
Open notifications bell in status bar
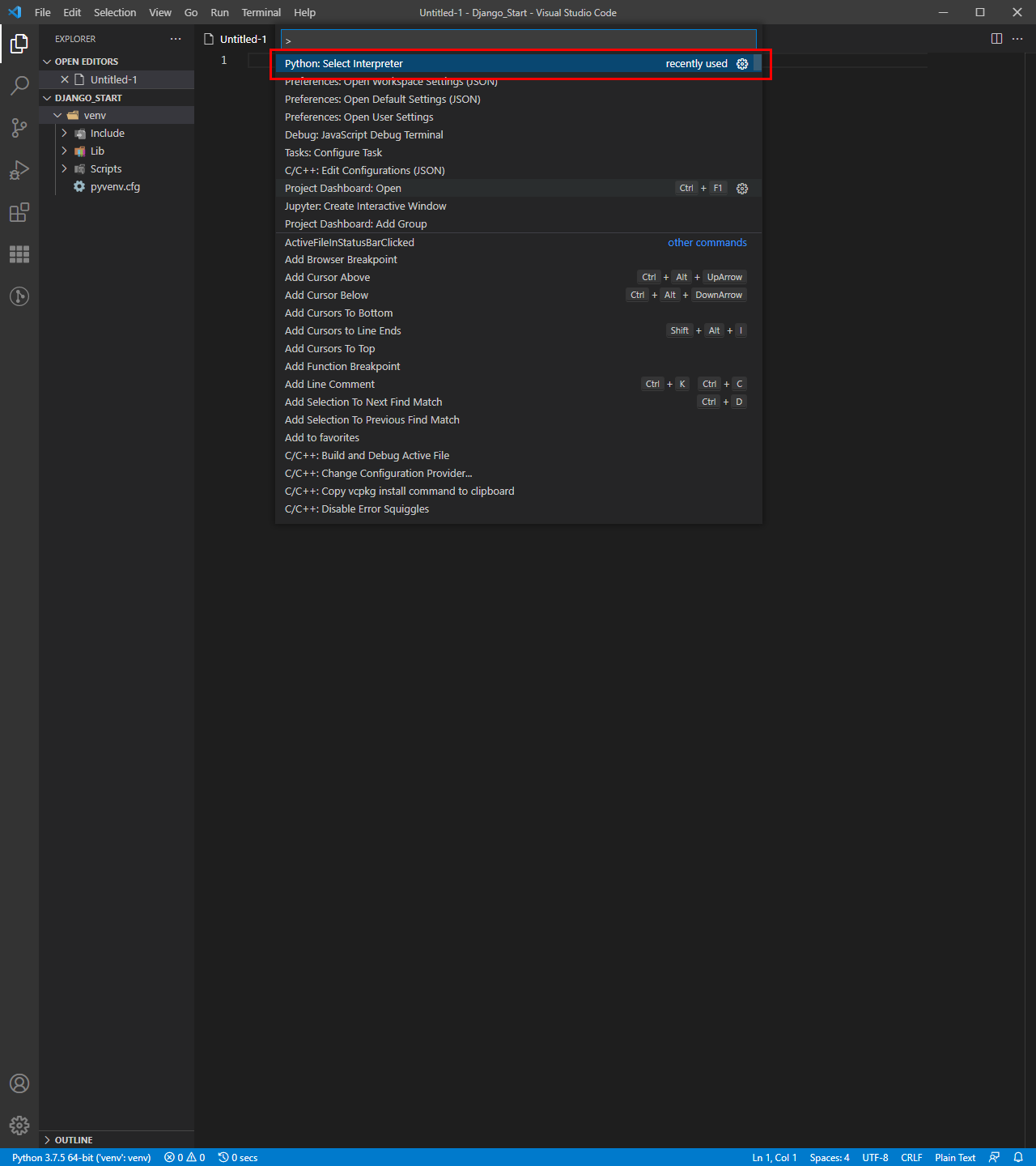1018,1157
